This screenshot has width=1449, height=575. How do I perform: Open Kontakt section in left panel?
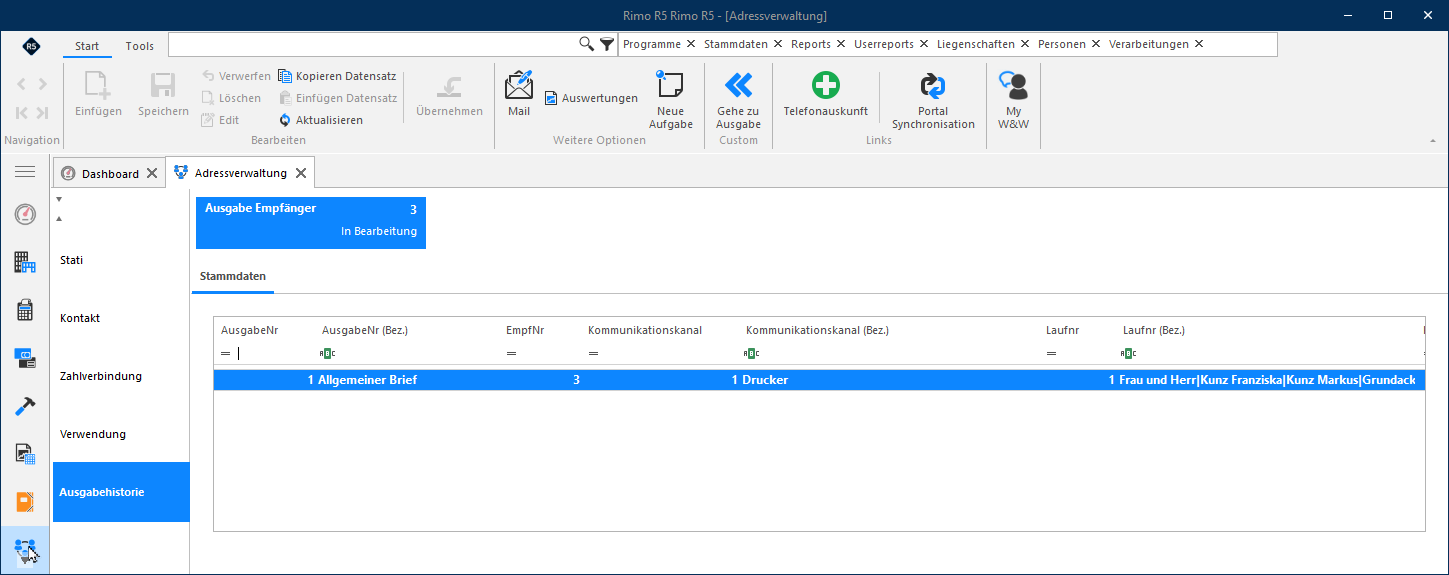pos(121,318)
